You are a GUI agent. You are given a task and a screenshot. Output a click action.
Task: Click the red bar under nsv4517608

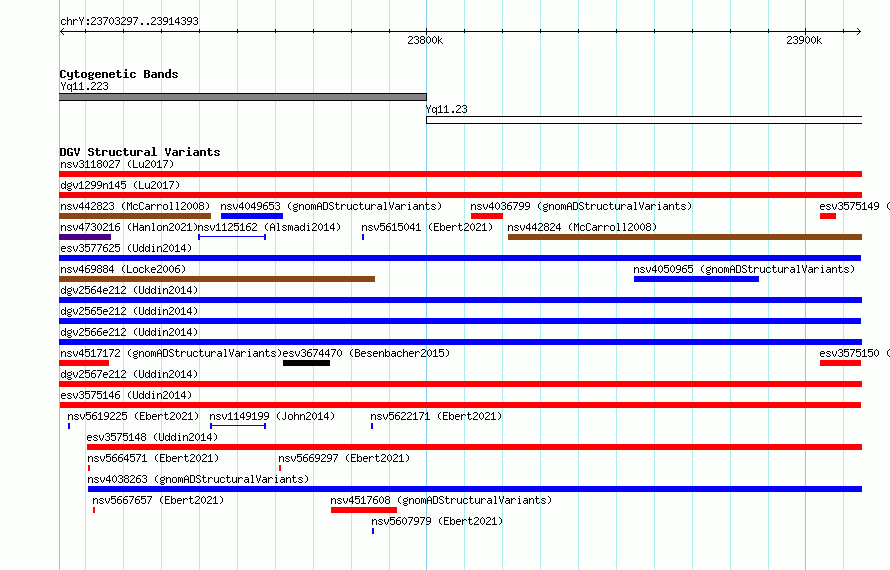coord(364,510)
